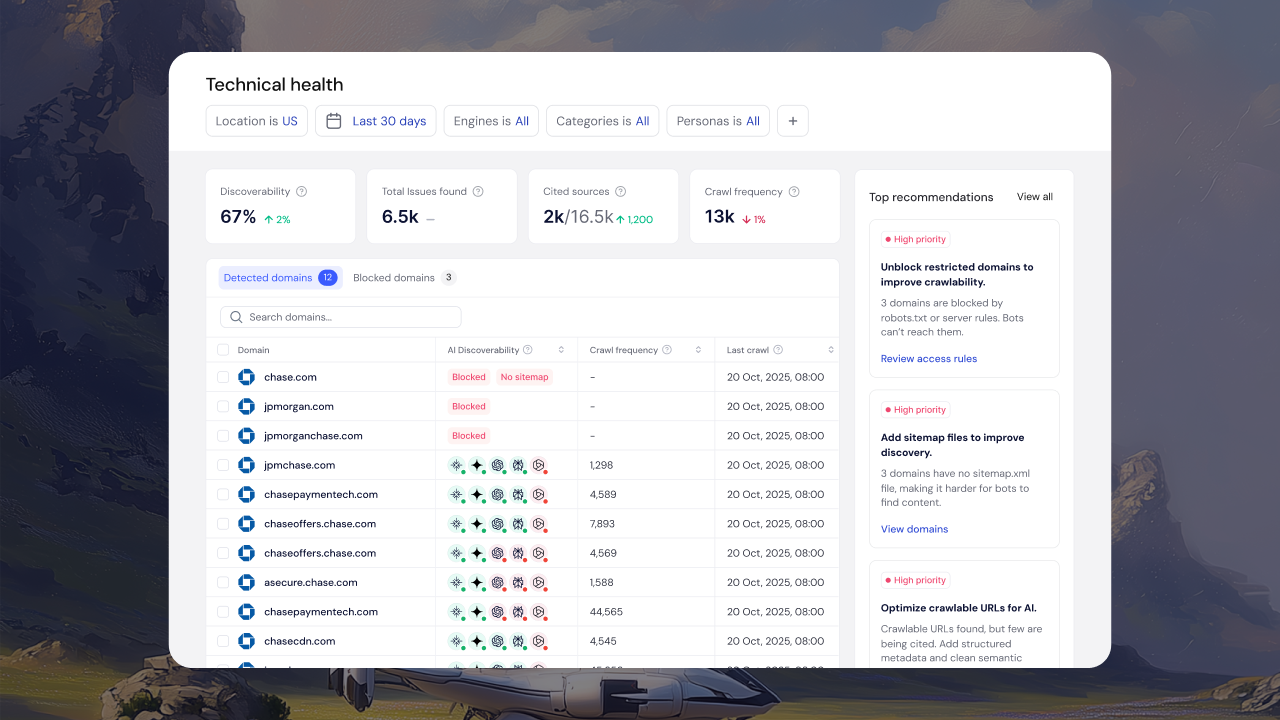Click the No sitemap badge for chase.com
This screenshot has height=720, width=1280.
525,377
